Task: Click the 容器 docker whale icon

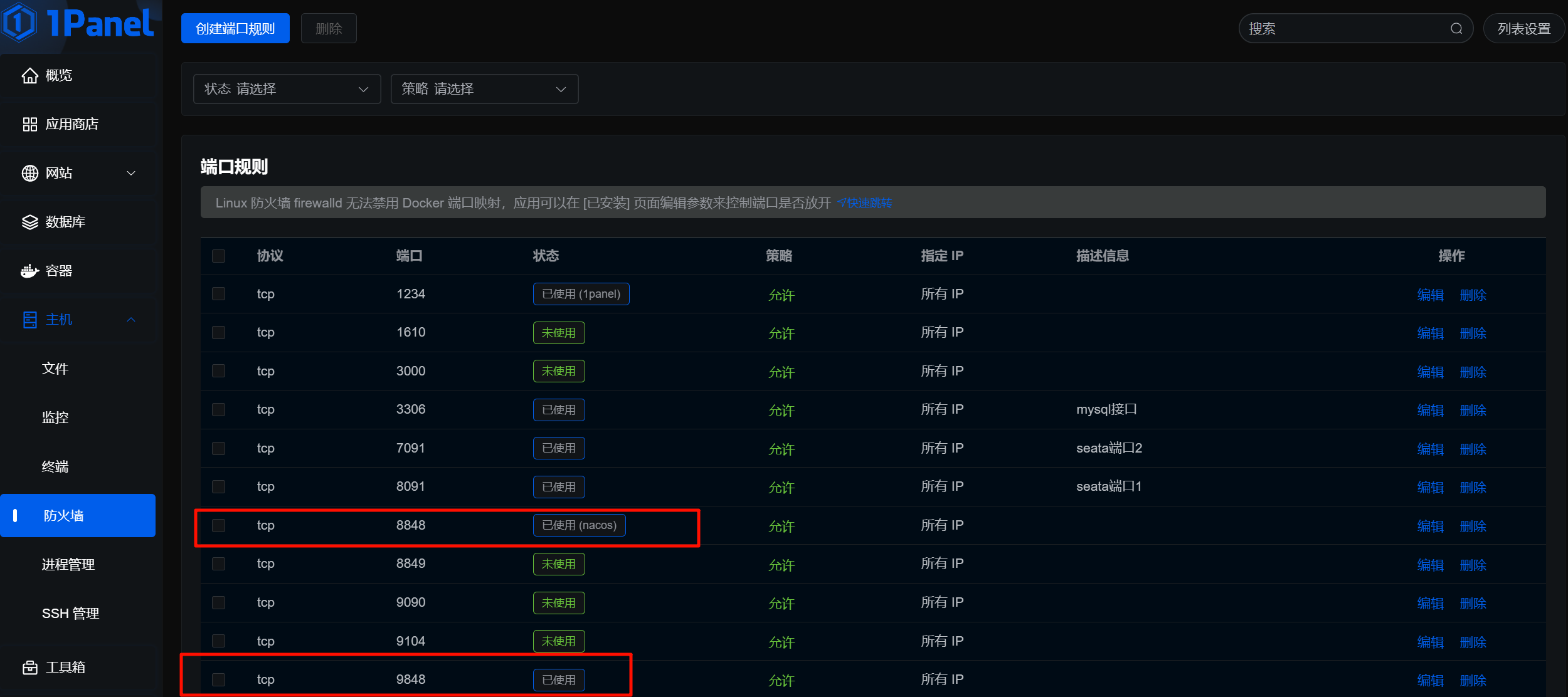Action: [x=29, y=271]
